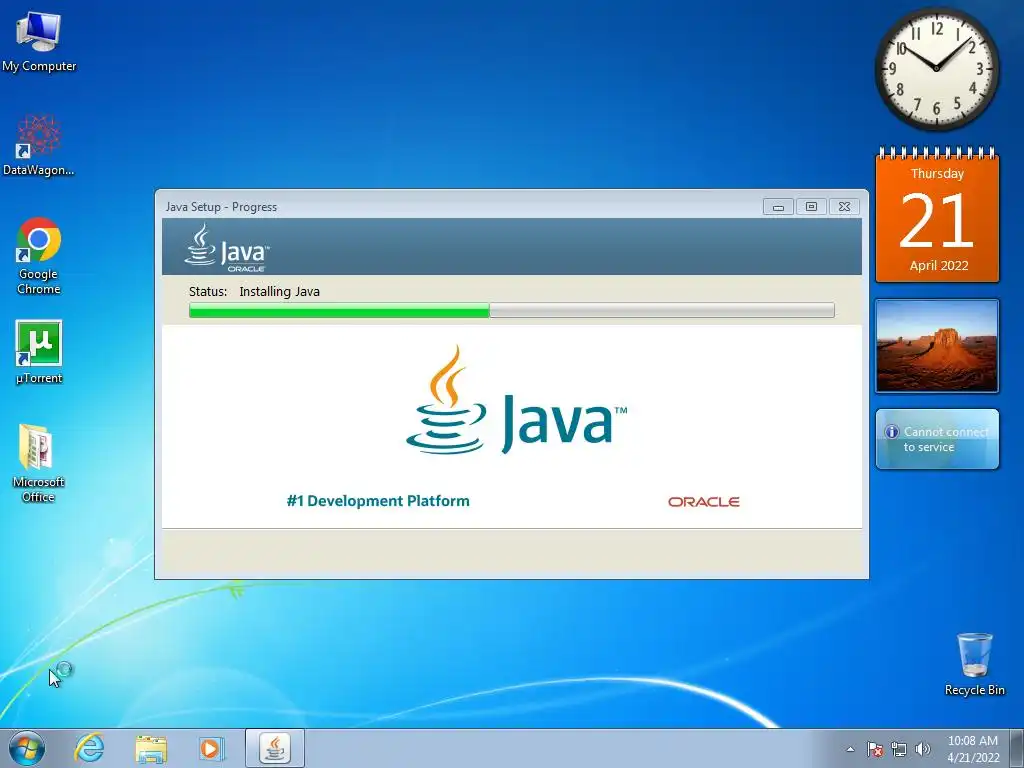Screen dimensions: 1024x768
Task: Click the Java installation progress bar
Action: click(511, 310)
